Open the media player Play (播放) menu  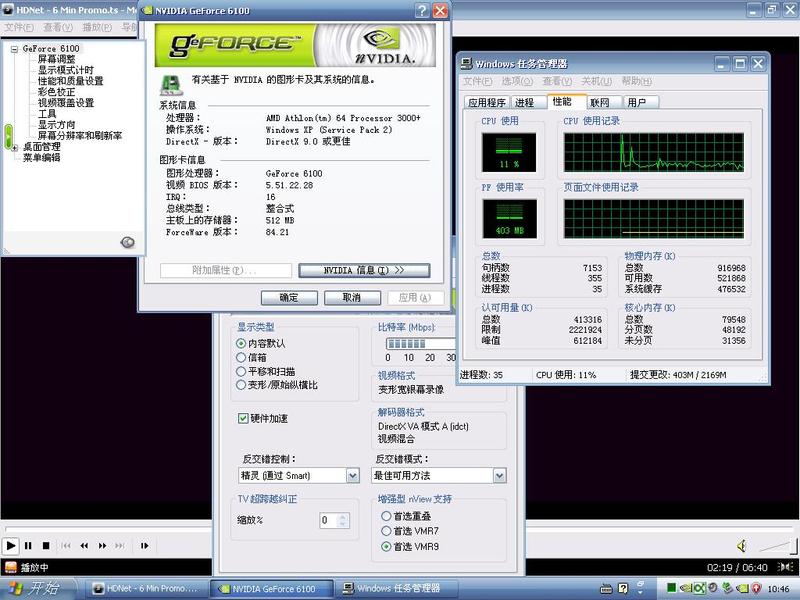tap(97, 27)
